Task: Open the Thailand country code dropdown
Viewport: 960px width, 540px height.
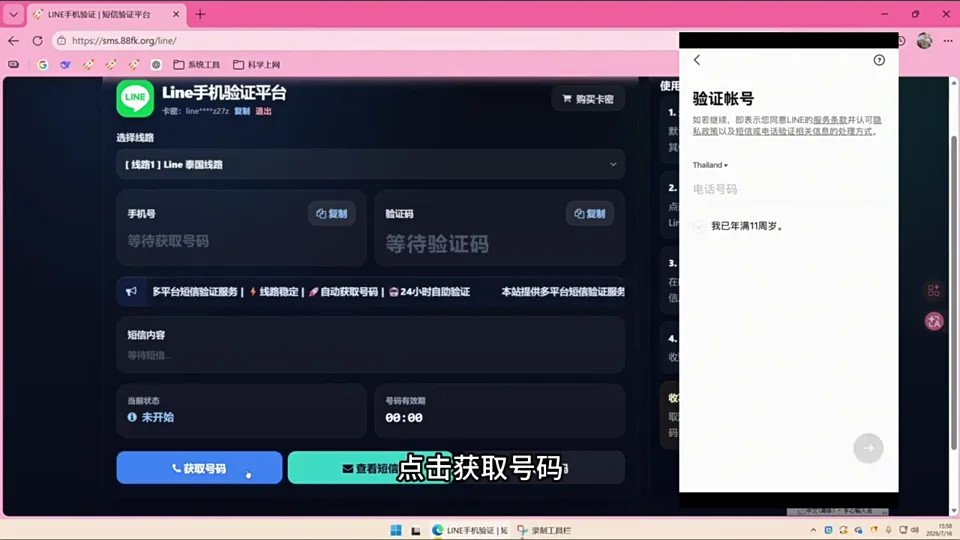Action: coord(710,165)
